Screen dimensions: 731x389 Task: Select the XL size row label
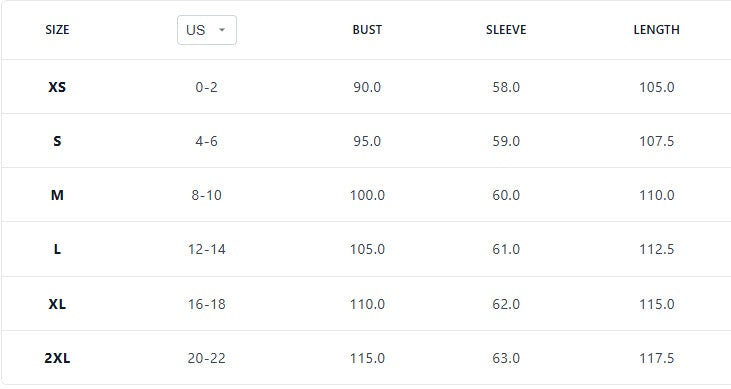(x=57, y=304)
